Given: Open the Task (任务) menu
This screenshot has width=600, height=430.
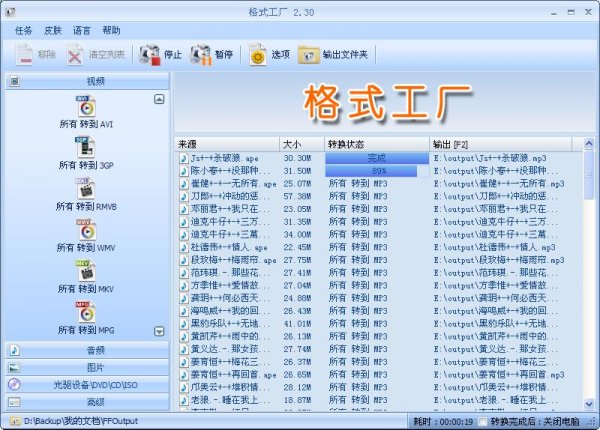Looking at the screenshot, I should [x=24, y=30].
